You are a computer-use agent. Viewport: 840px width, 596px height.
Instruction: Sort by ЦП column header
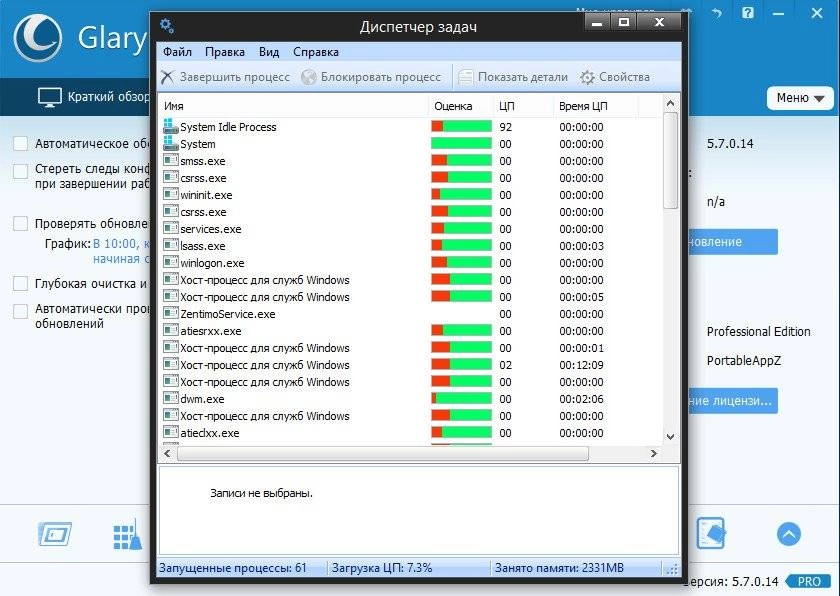coord(523,106)
